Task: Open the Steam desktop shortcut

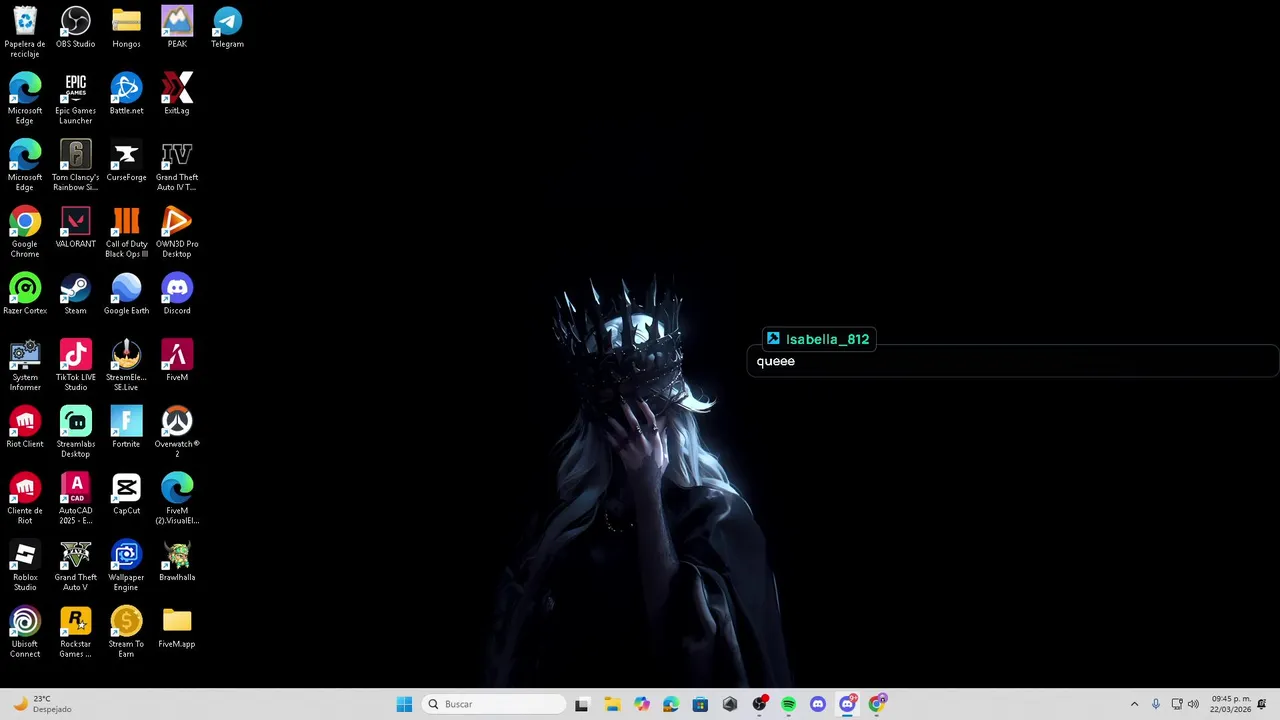Action: (76, 294)
